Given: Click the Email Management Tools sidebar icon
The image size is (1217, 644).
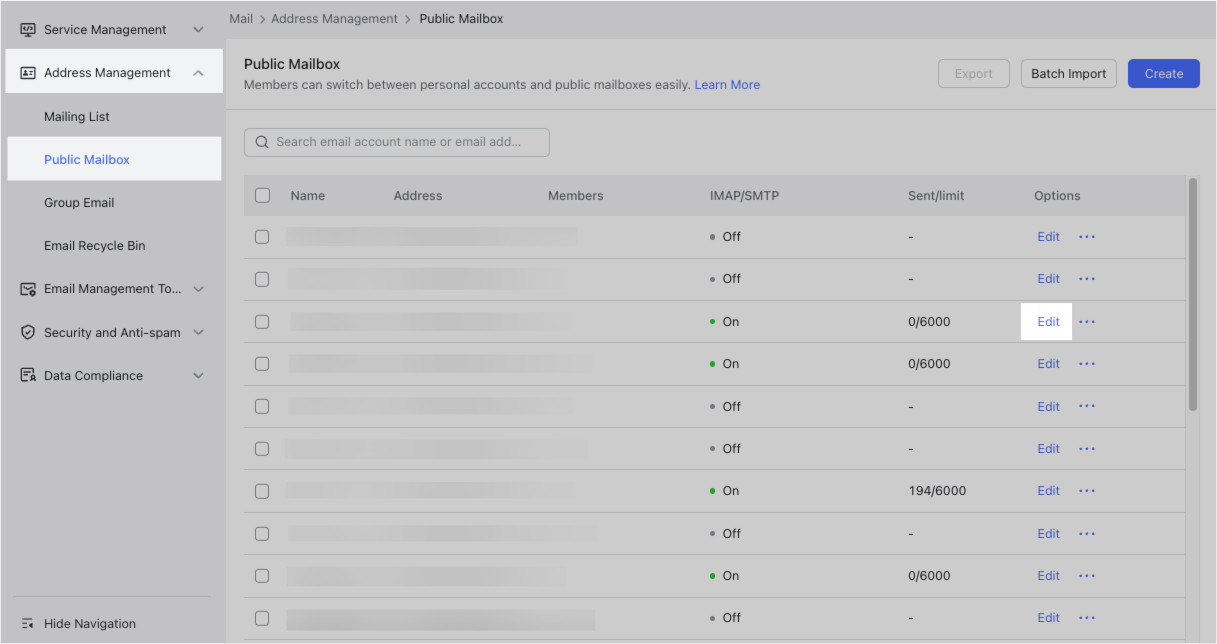Looking at the screenshot, I should point(29,289).
